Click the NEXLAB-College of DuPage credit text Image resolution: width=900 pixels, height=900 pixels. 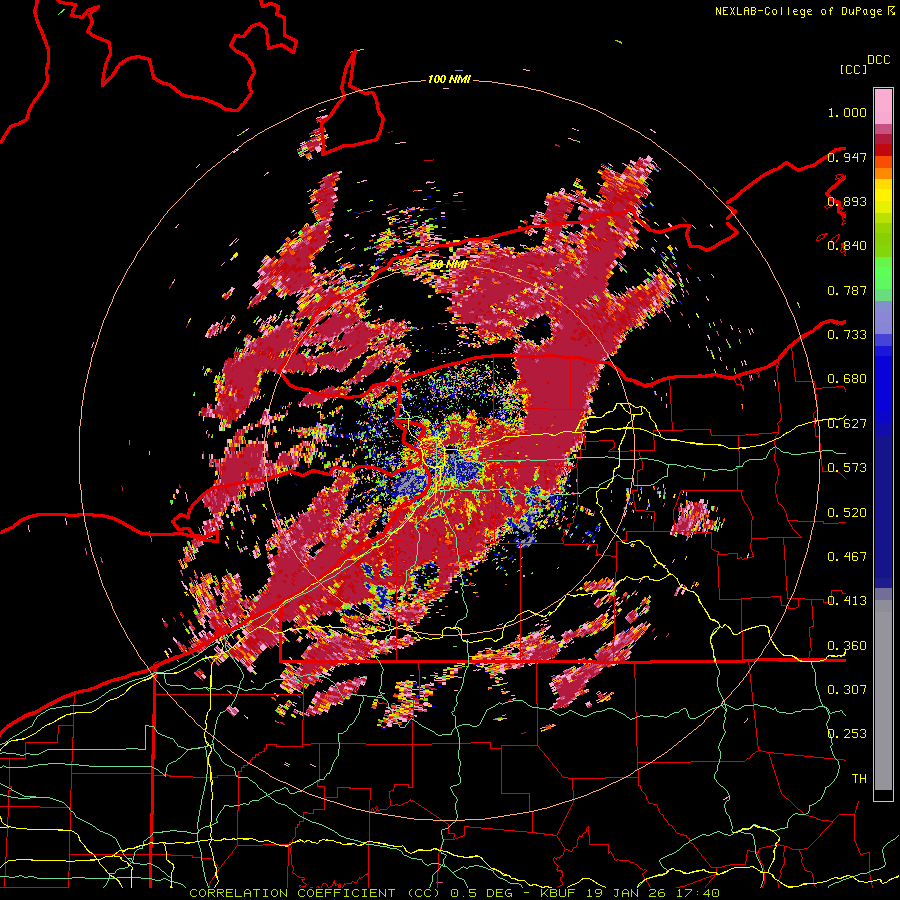tap(798, 11)
